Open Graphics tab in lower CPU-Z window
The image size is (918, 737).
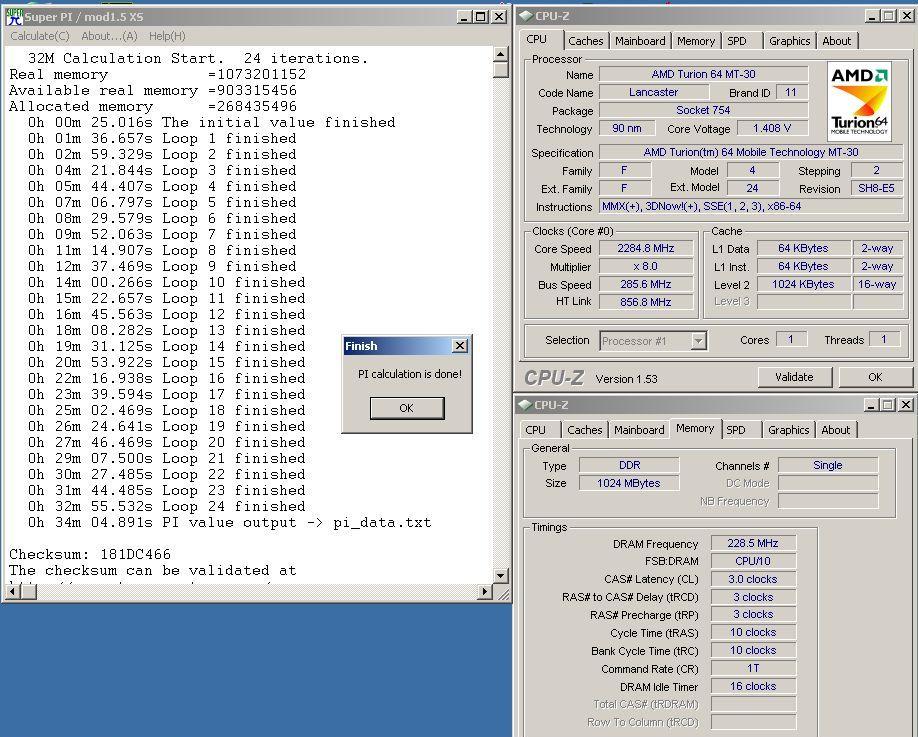point(788,430)
